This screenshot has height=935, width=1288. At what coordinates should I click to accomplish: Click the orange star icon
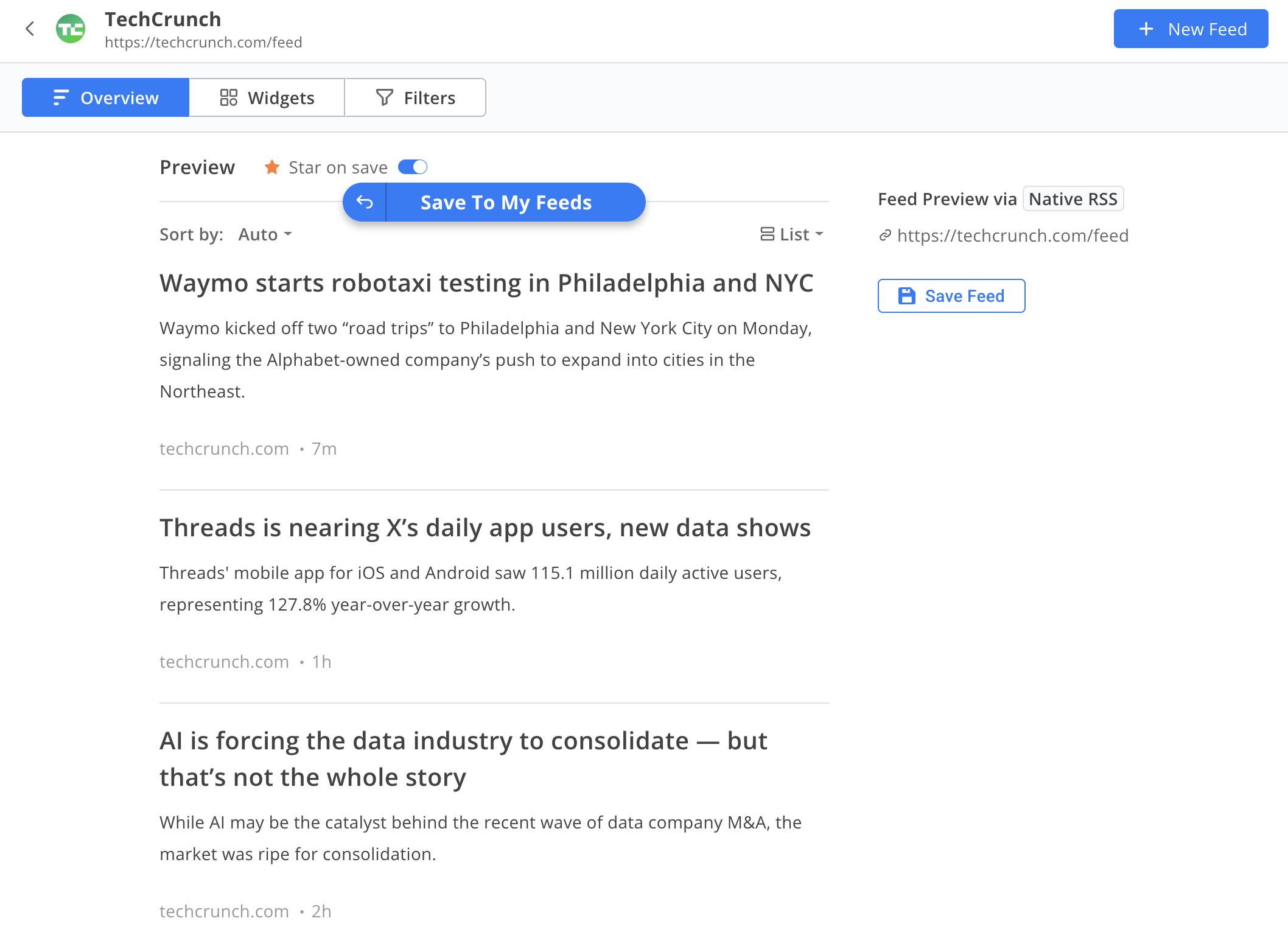point(272,167)
